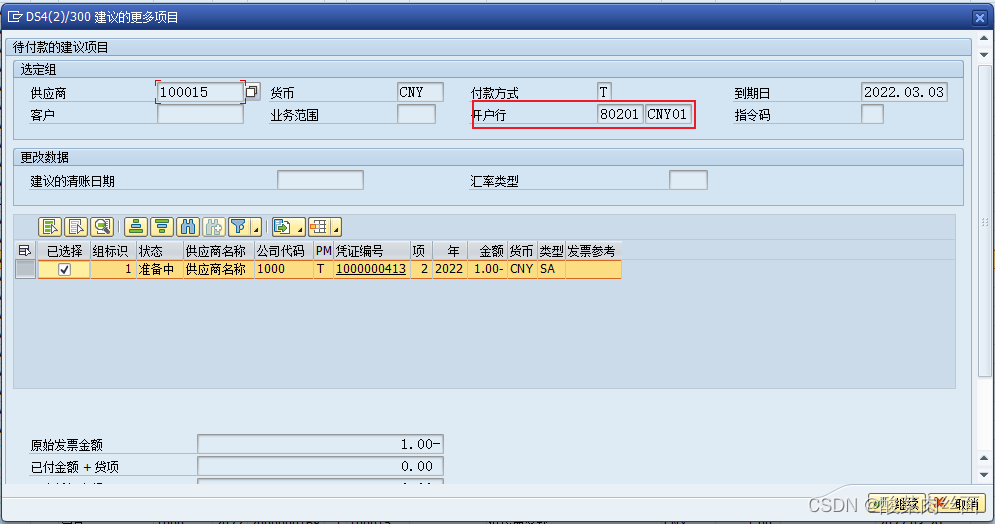Click the document type cell SA
This screenshot has height=524, width=995.
pos(551,269)
